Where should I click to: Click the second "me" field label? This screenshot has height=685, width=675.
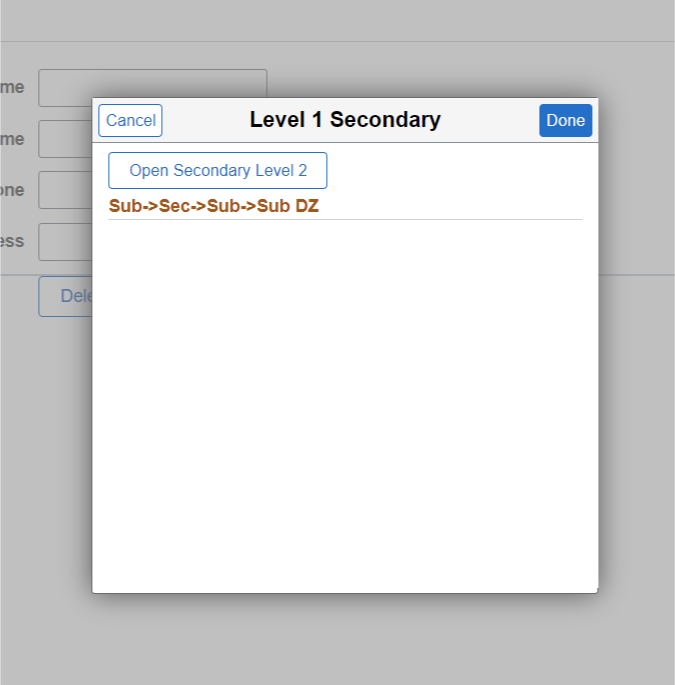point(12,139)
